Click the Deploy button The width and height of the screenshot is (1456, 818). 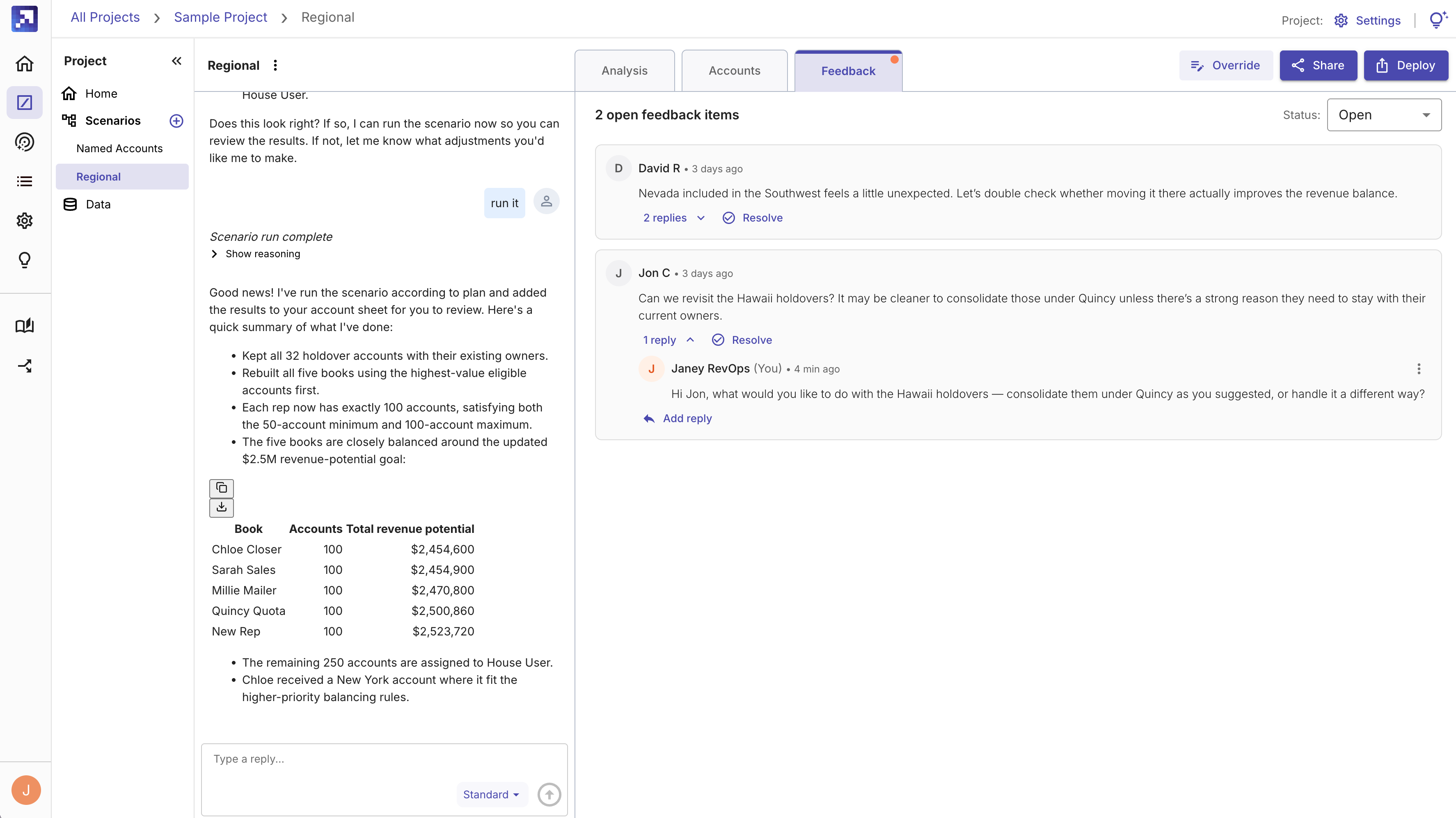[x=1406, y=65]
